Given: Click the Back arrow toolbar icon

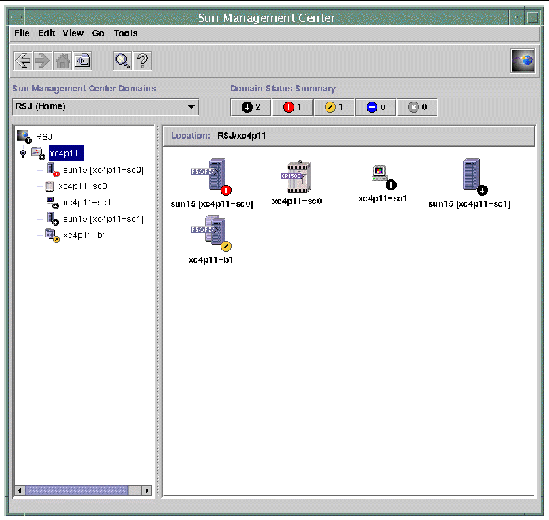Looking at the screenshot, I should click(23, 61).
